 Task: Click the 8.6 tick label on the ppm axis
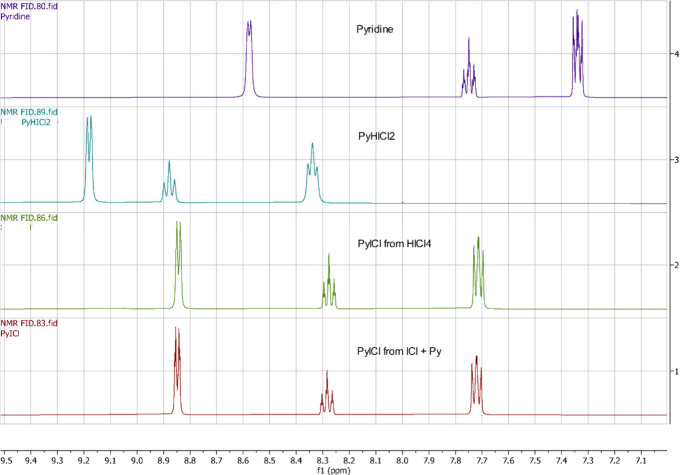243,460
